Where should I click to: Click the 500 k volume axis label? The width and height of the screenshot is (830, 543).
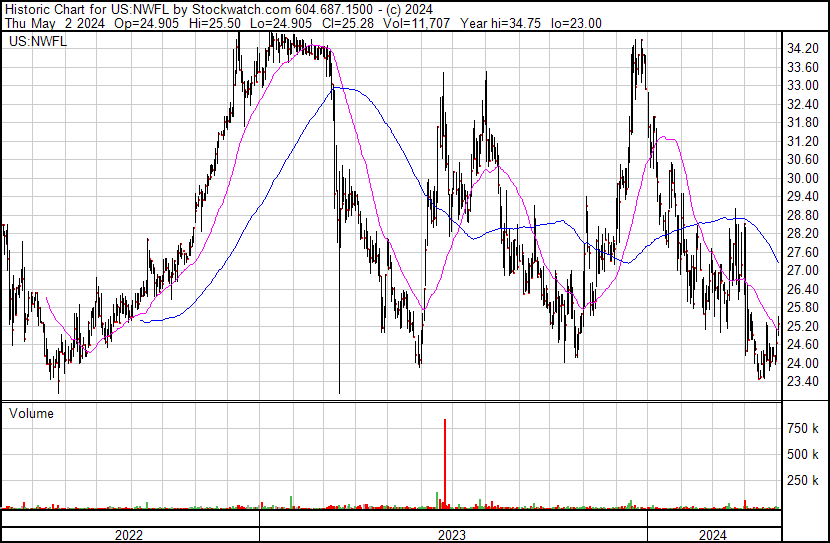pyautogui.click(x=802, y=455)
